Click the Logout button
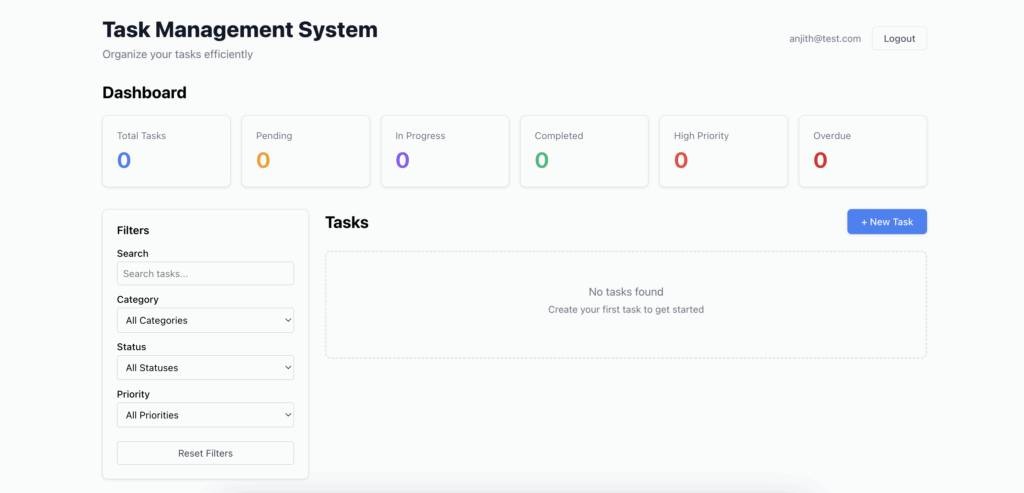This screenshot has width=1024, height=493. (x=899, y=38)
